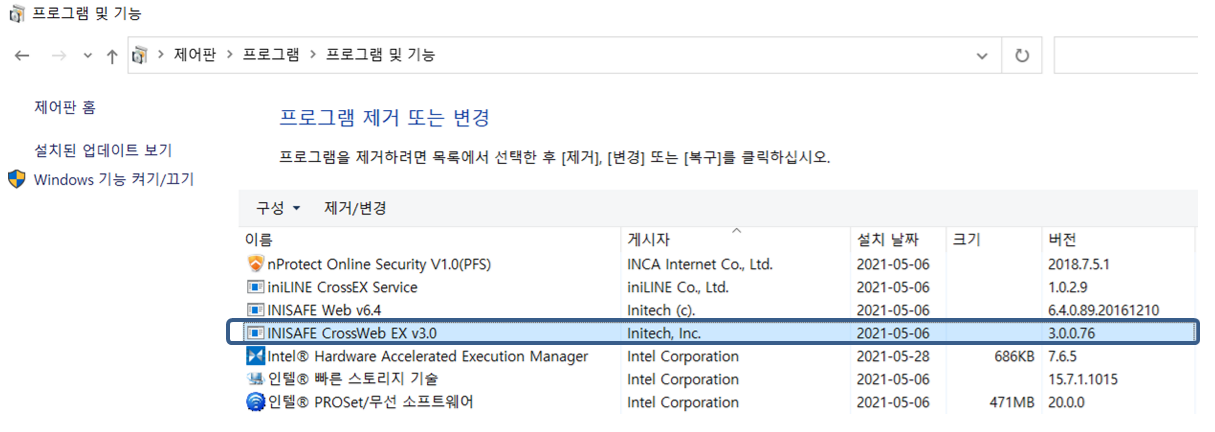Click the iniLINE CrossEX Service program icon
This screenshot has height=432, width=1215.
pos(255,288)
